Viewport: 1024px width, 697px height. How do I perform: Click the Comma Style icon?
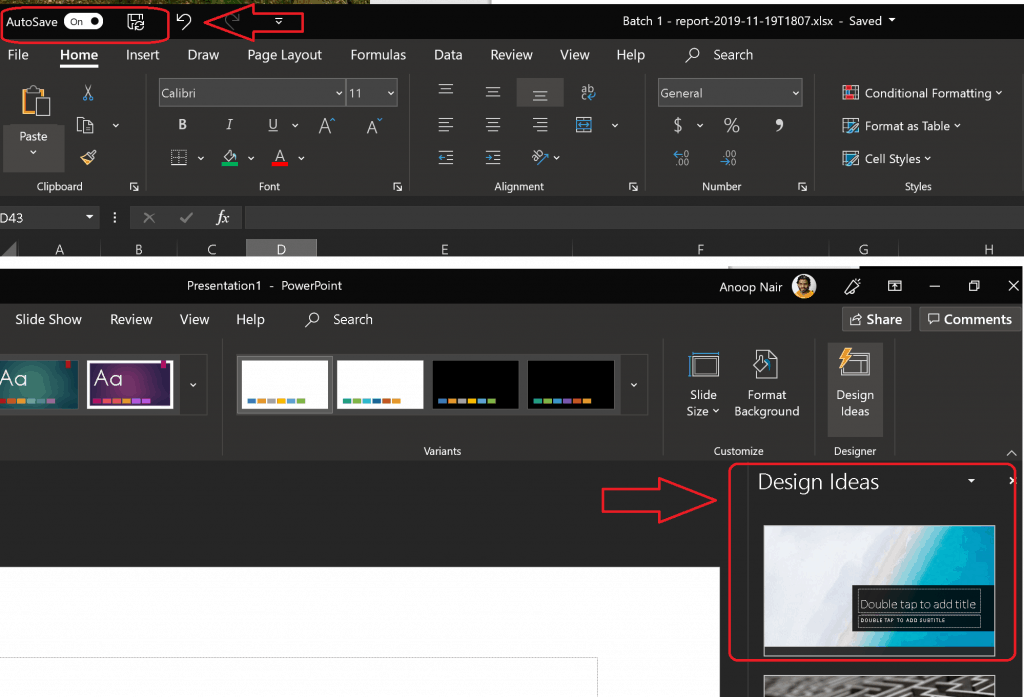(779, 125)
